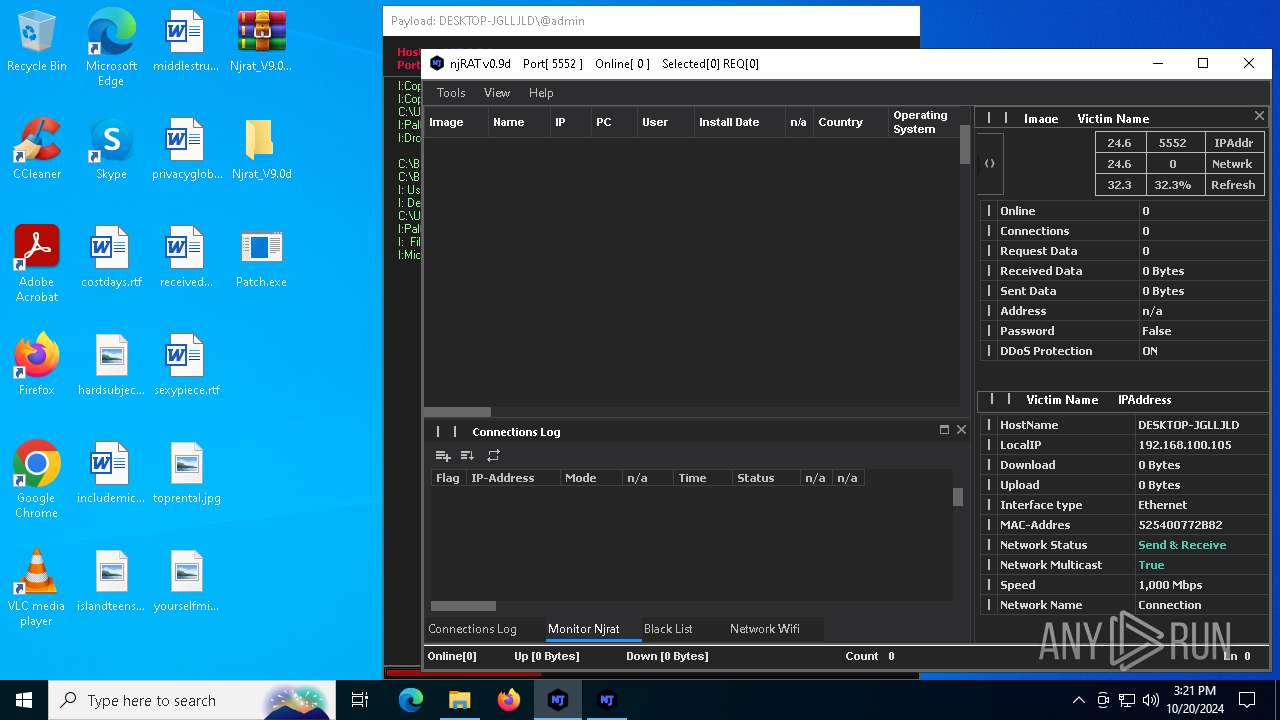Viewport: 1280px width, 720px height.
Task: Sort victims by Name column header
Action: 518,122
